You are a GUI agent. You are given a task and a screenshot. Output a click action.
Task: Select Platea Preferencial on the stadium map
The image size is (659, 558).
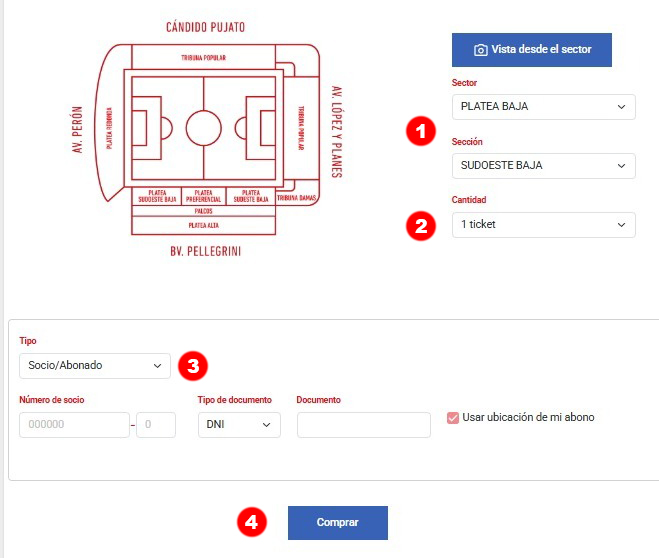(203, 196)
